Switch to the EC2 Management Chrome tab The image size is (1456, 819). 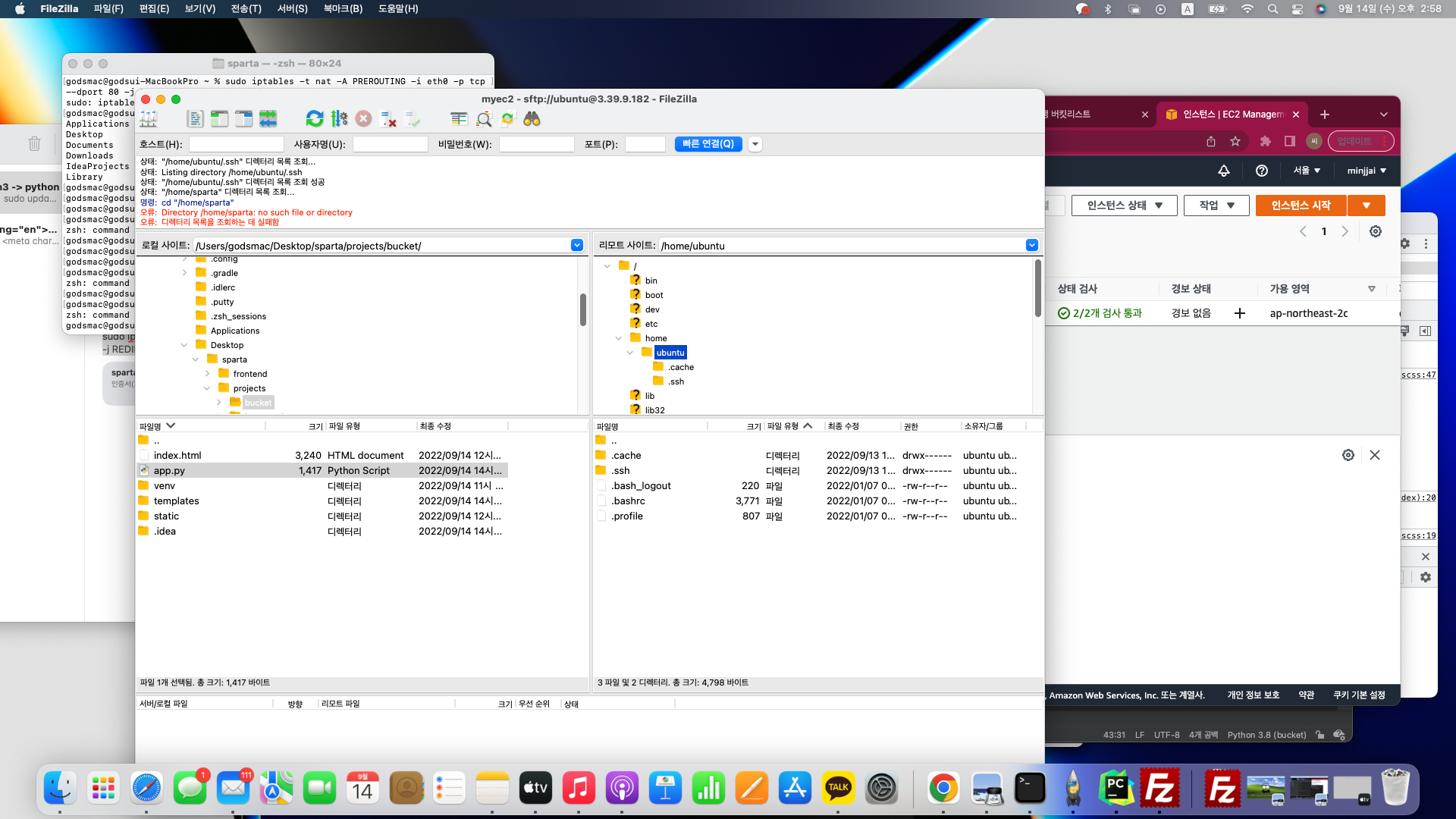point(1233,115)
